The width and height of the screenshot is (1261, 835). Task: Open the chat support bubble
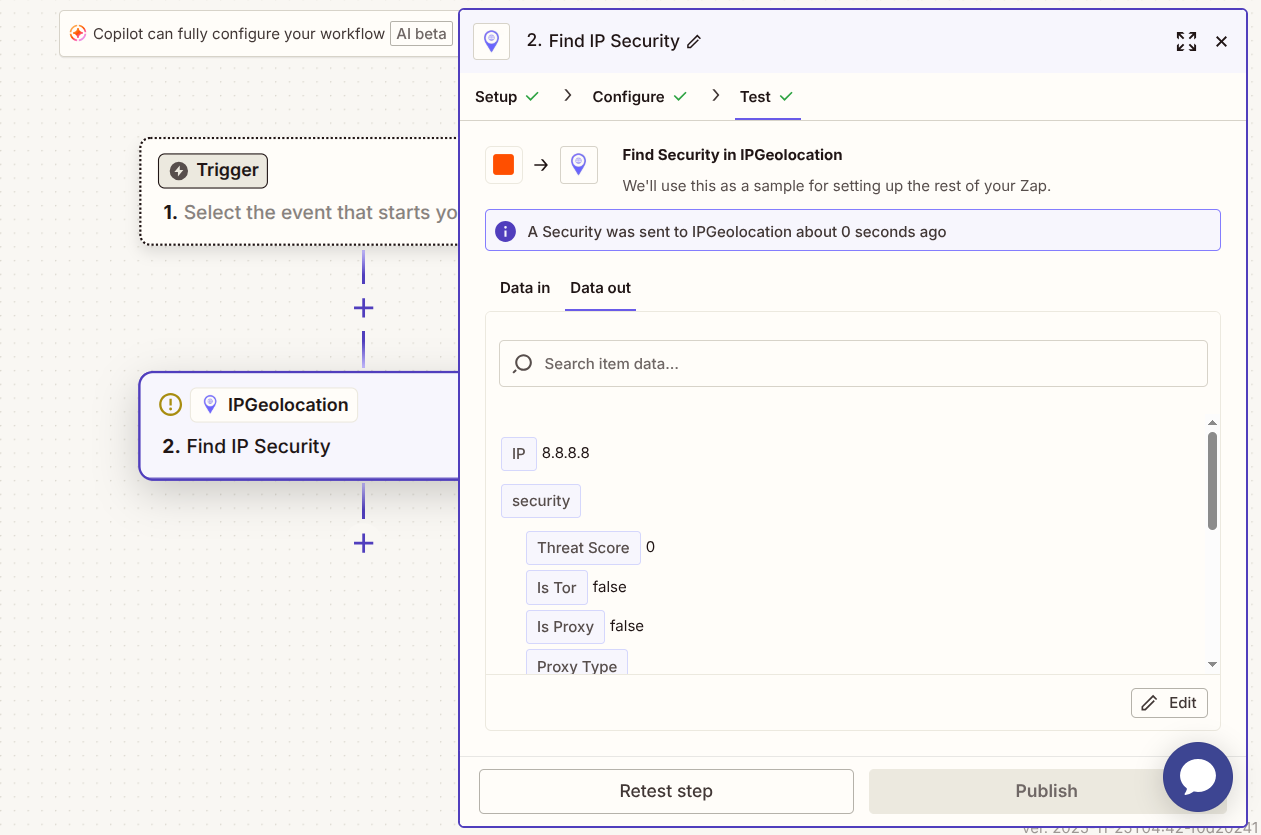coord(1197,777)
